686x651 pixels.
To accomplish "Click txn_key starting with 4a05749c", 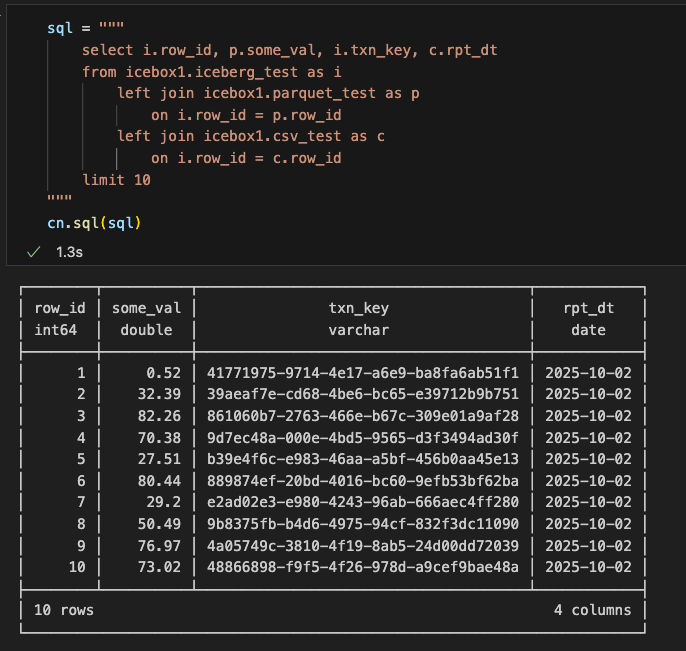I will 363,546.
